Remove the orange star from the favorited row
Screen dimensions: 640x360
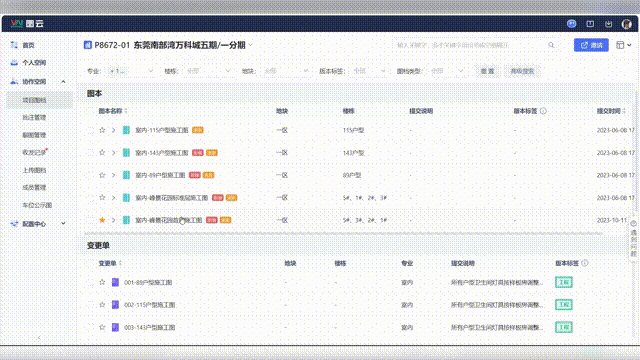102,220
